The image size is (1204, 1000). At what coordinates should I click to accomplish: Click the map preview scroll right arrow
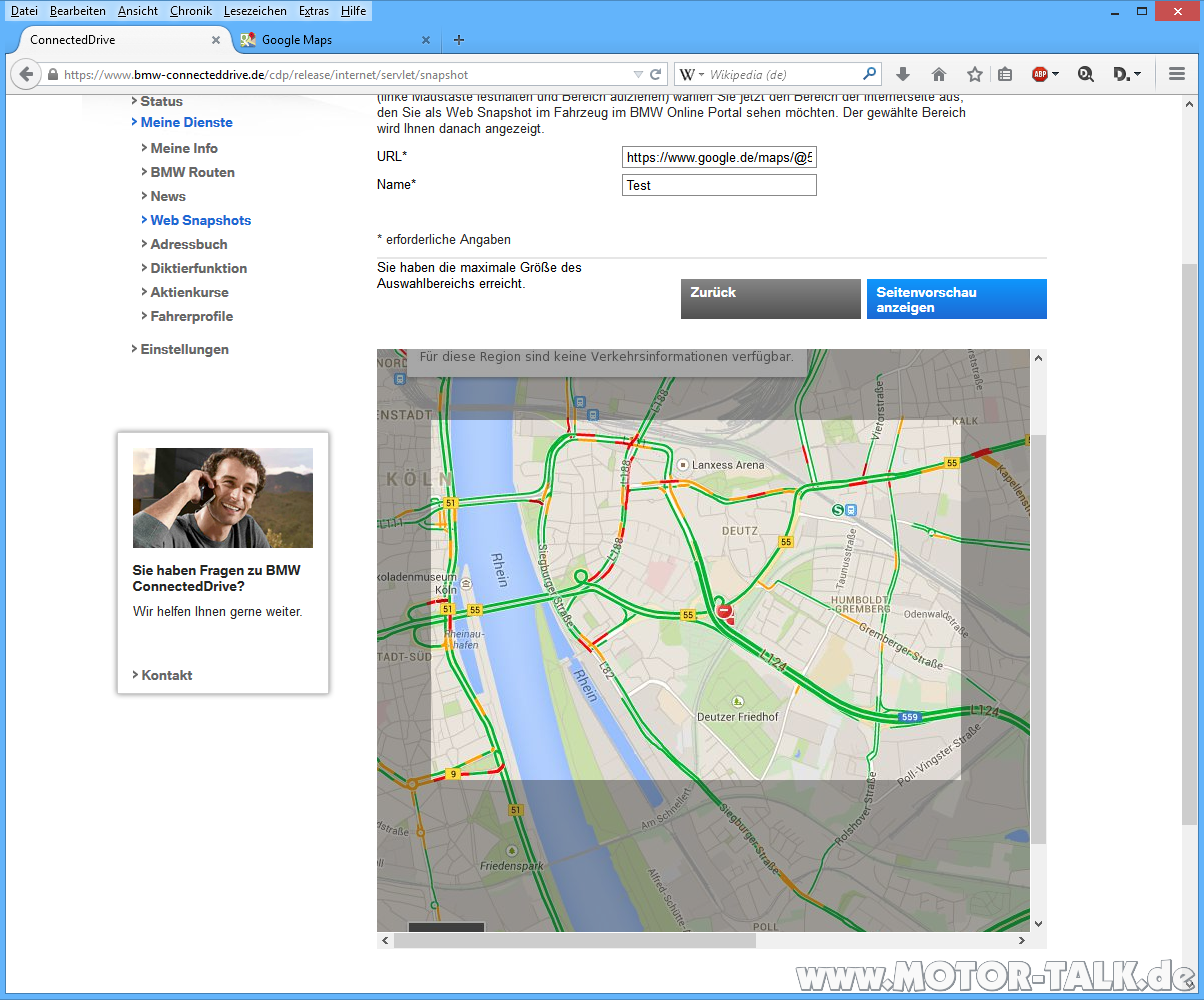click(1022, 940)
